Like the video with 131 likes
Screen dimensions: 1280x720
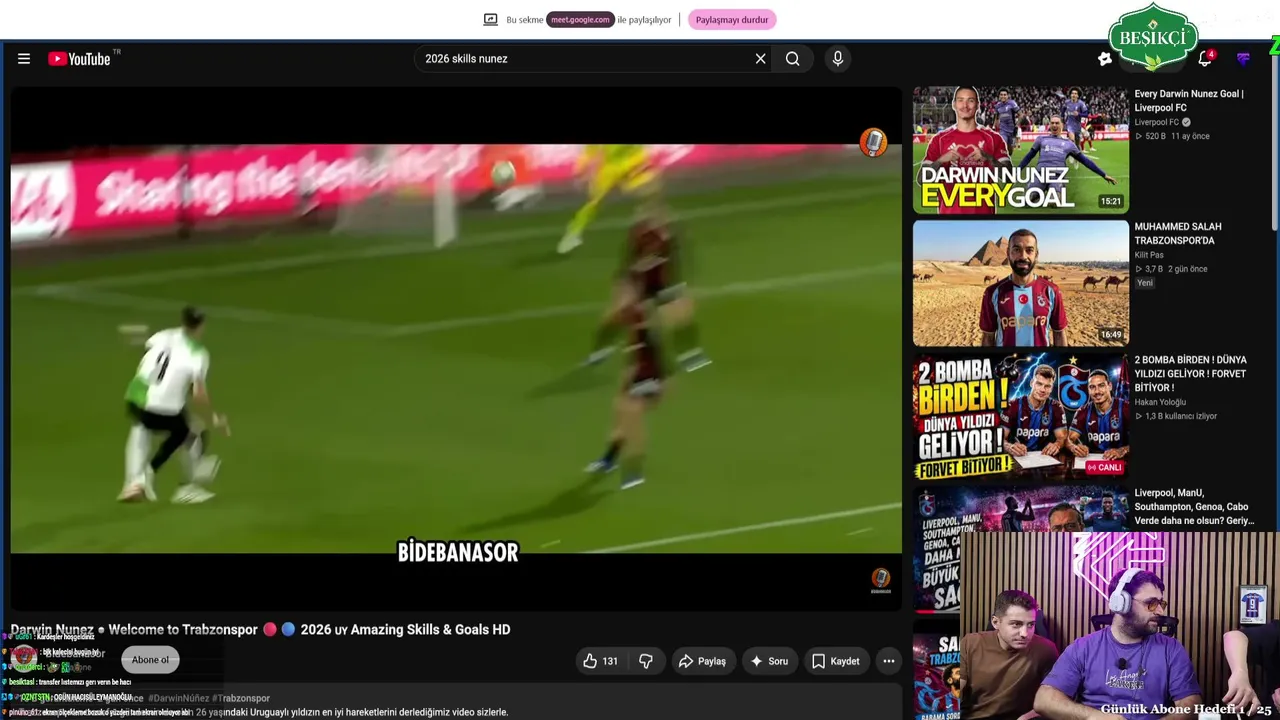pos(600,661)
